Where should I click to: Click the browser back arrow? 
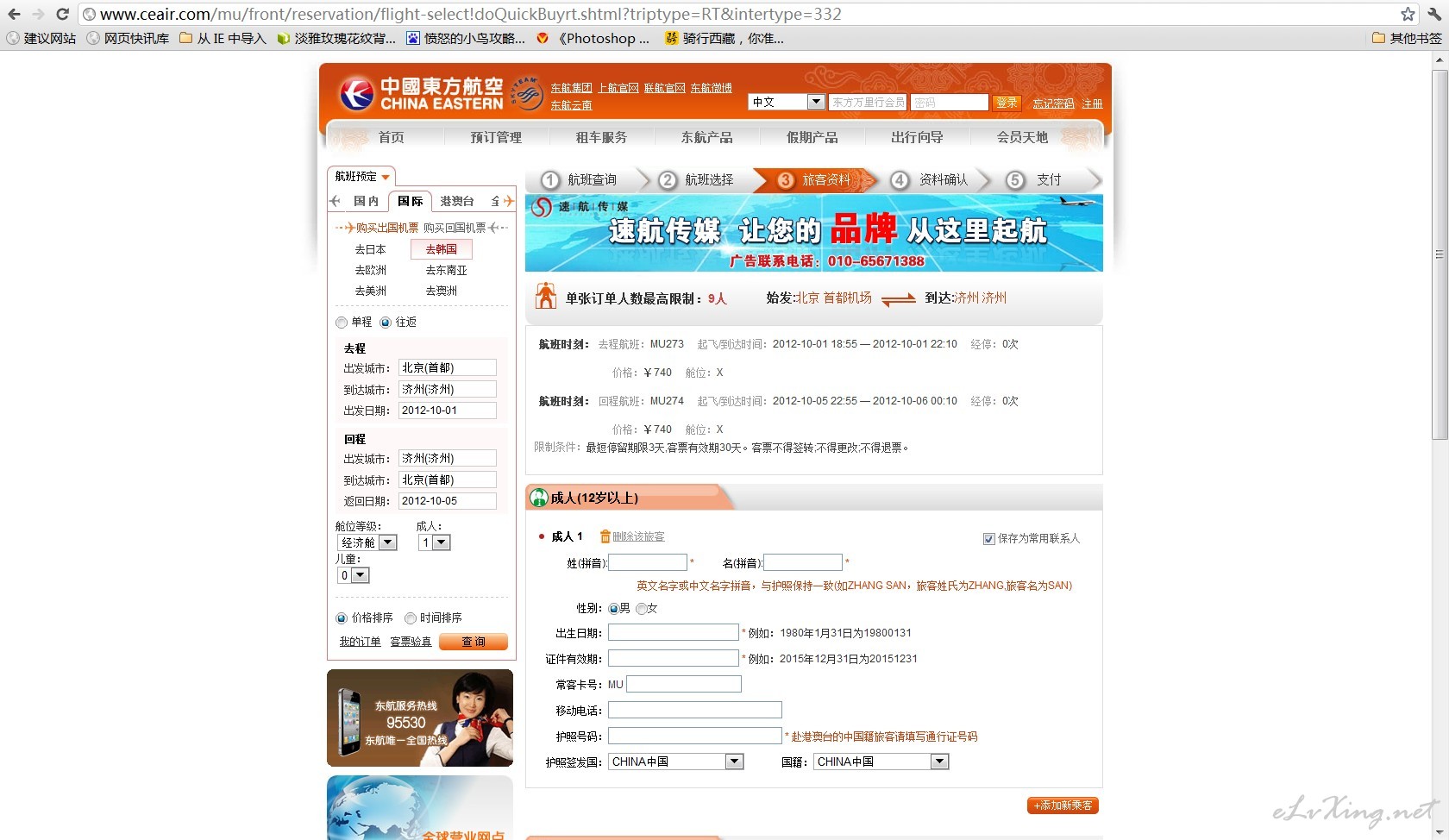click(14, 14)
